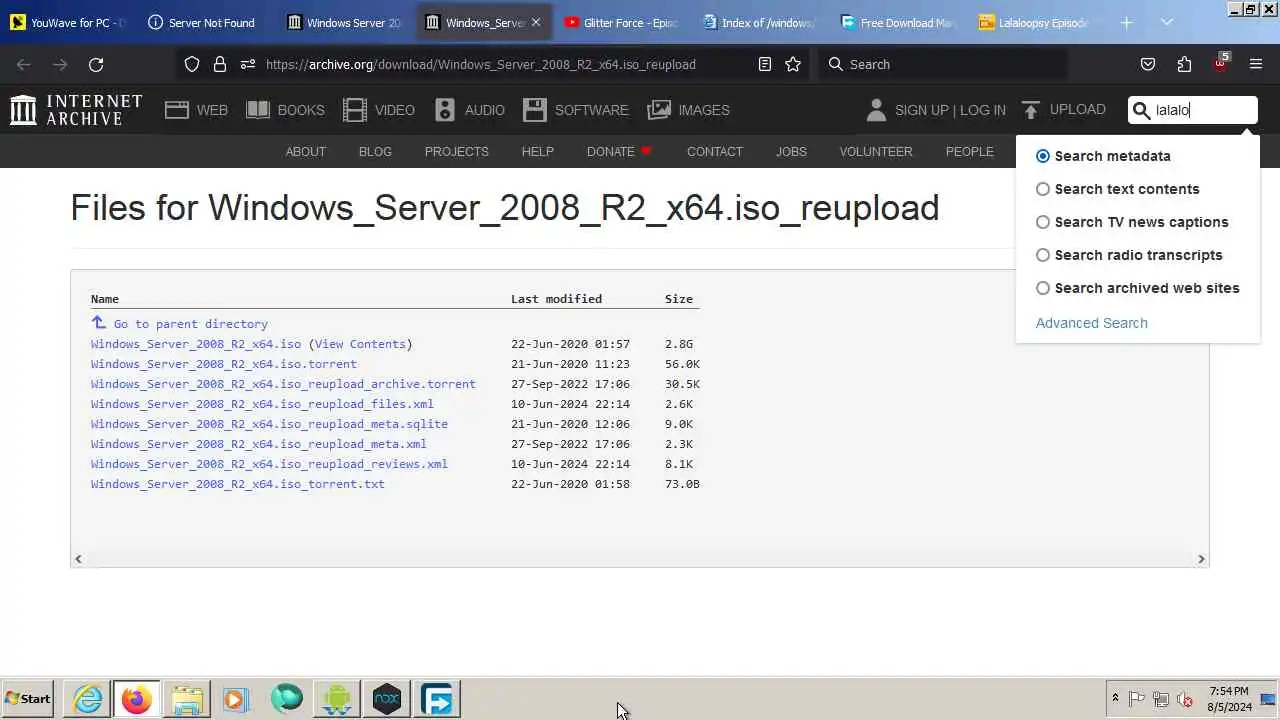Open the iso_torrent.txt file
This screenshot has width=1280, height=720.
(x=238, y=484)
